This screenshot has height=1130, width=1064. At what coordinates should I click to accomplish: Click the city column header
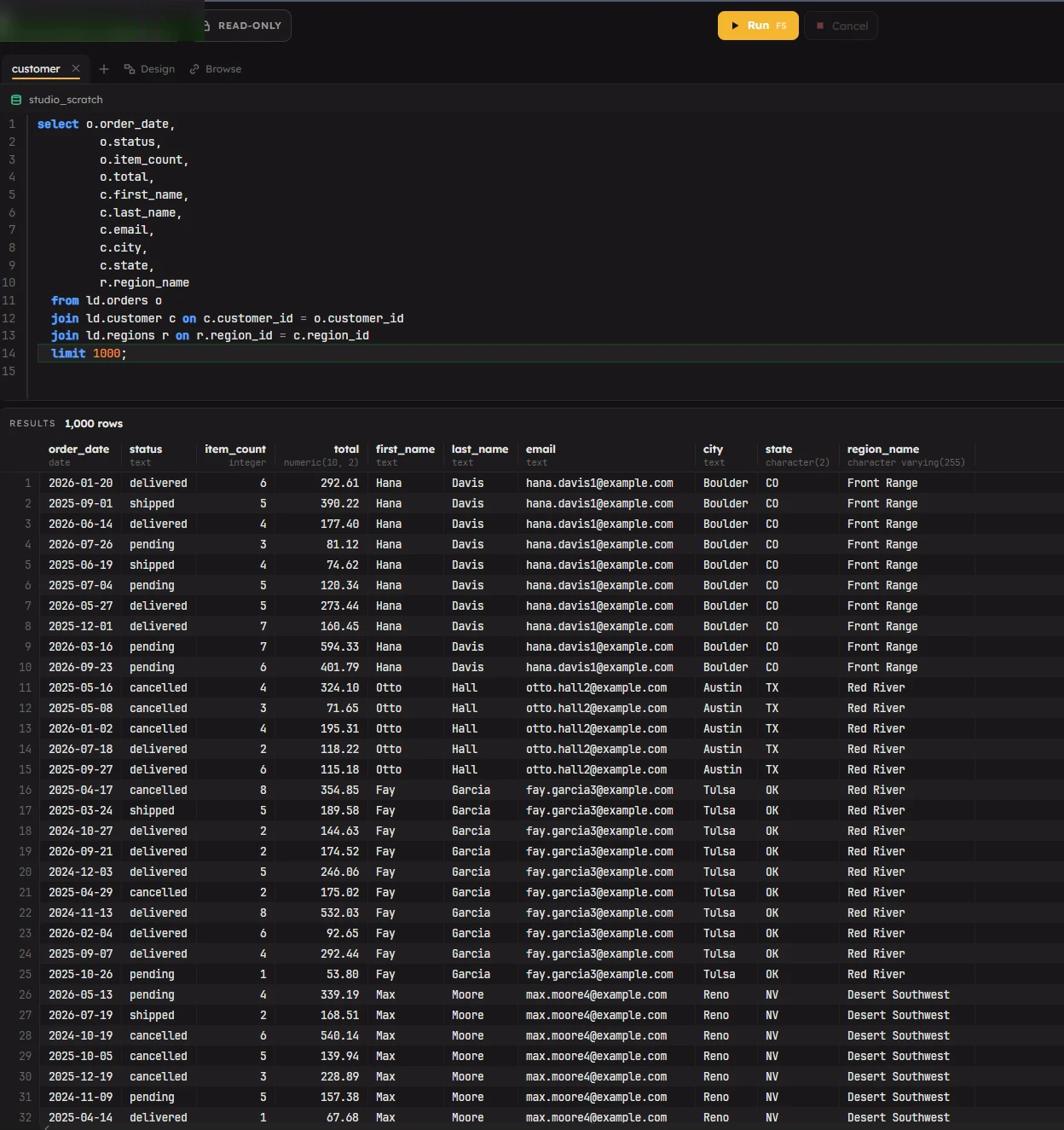(713, 449)
